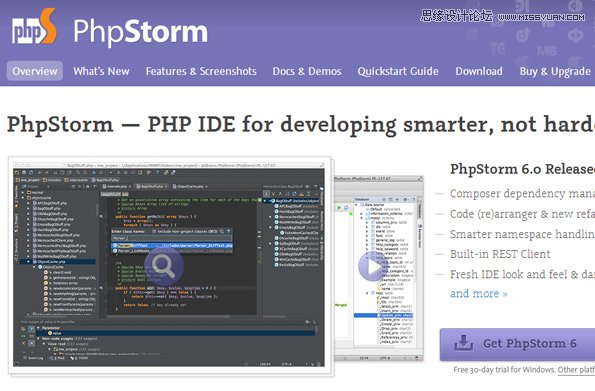
Task: Open the Other platforms link
Action: coord(576,370)
